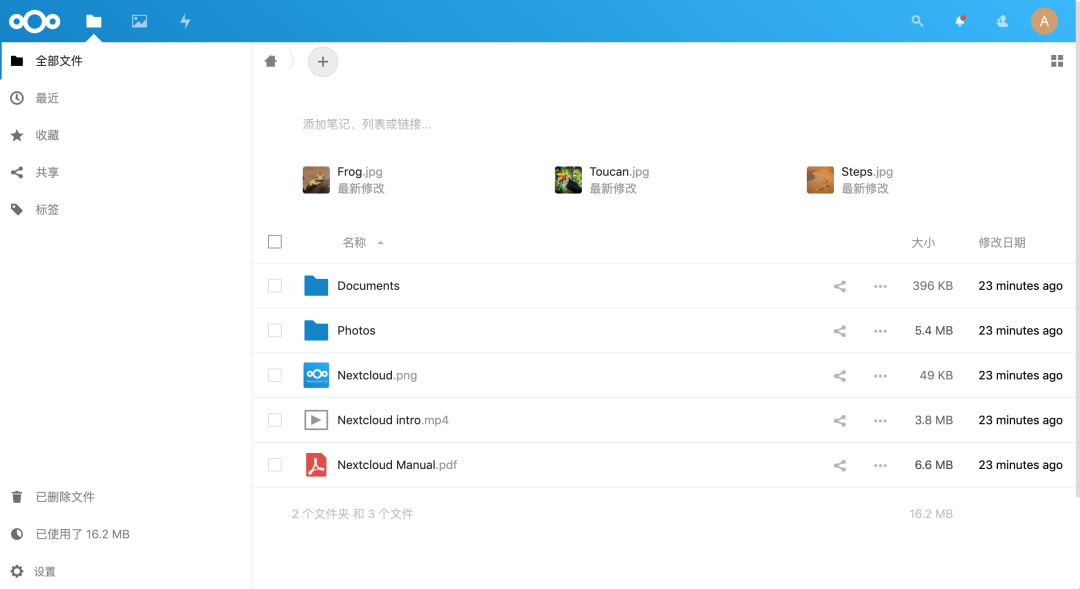Open Documents folder name

(x=368, y=286)
